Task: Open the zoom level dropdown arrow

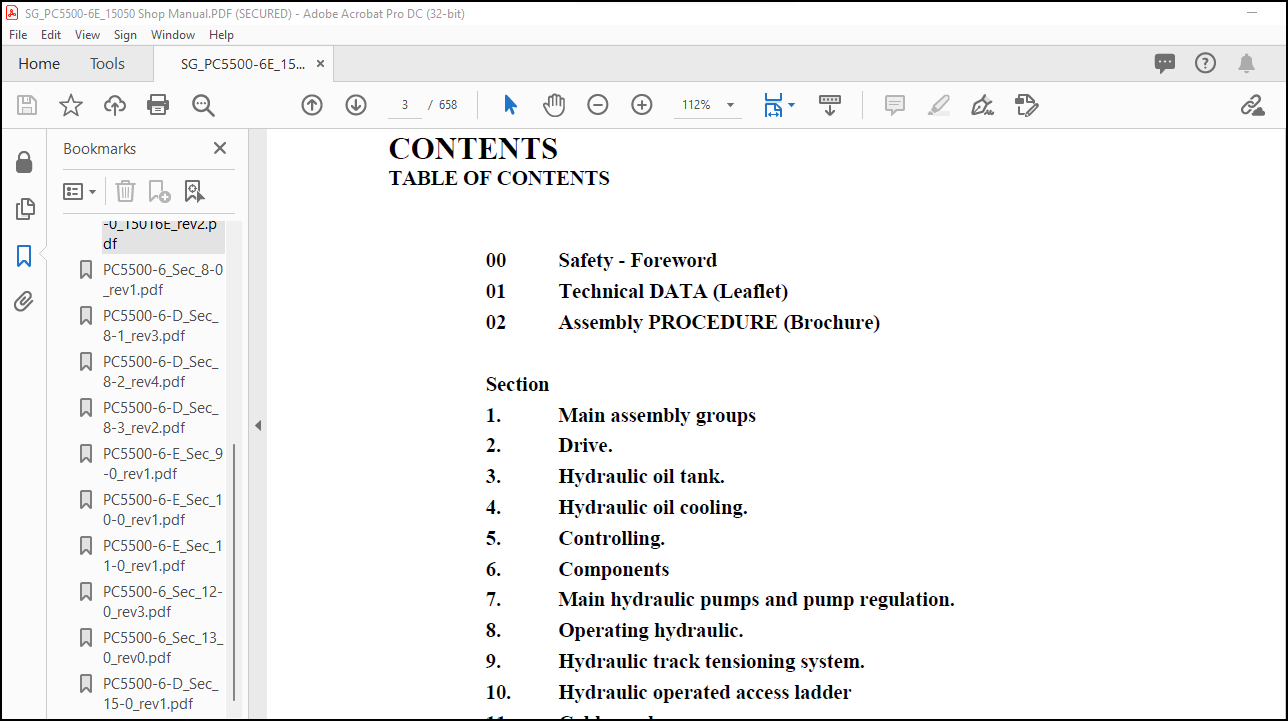Action: point(731,105)
